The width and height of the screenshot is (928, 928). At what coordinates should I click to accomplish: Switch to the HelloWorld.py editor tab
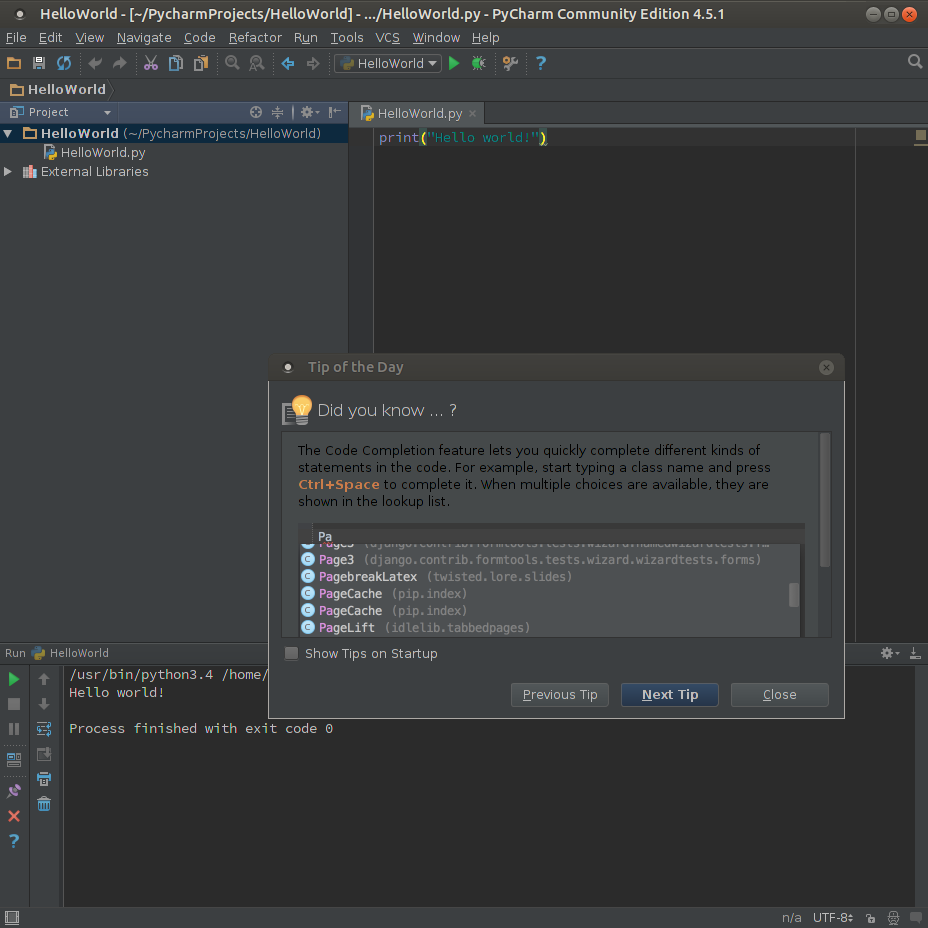coord(417,113)
